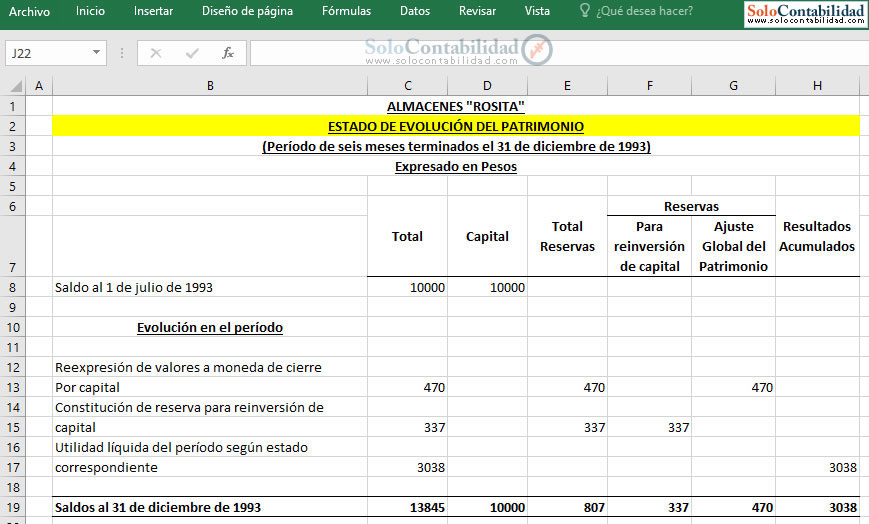Expand the Name Box dropdown arrow
Image resolution: width=869 pixels, height=524 pixels.
[x=96, y=53]
